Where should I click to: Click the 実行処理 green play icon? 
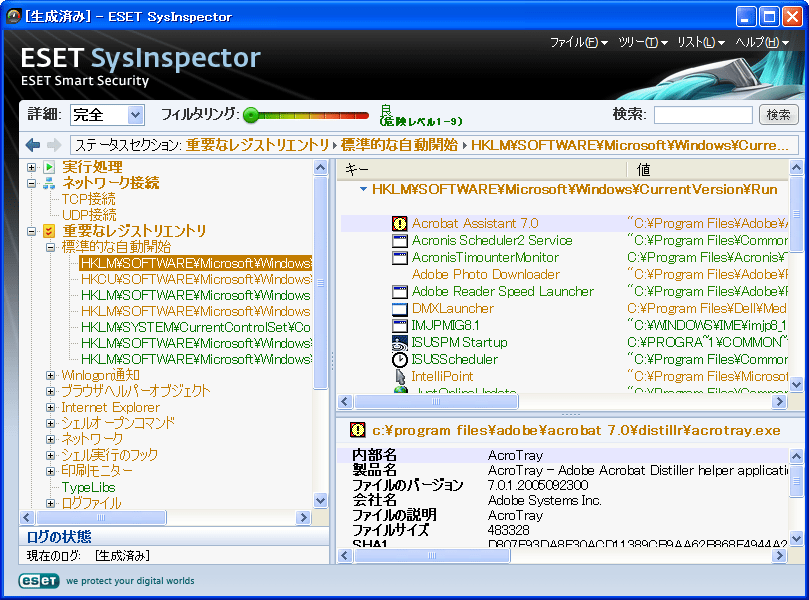[49, 167]
